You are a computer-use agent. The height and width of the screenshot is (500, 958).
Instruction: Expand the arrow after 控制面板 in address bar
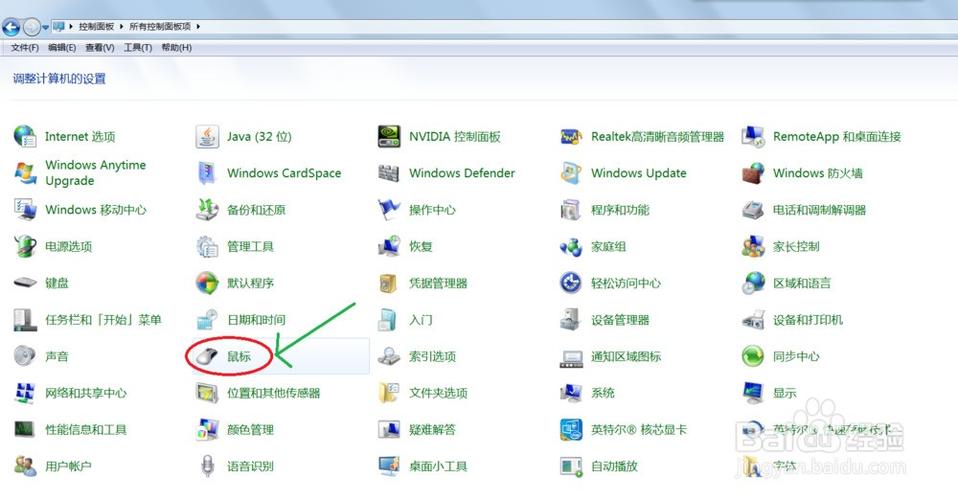(121, 26)
